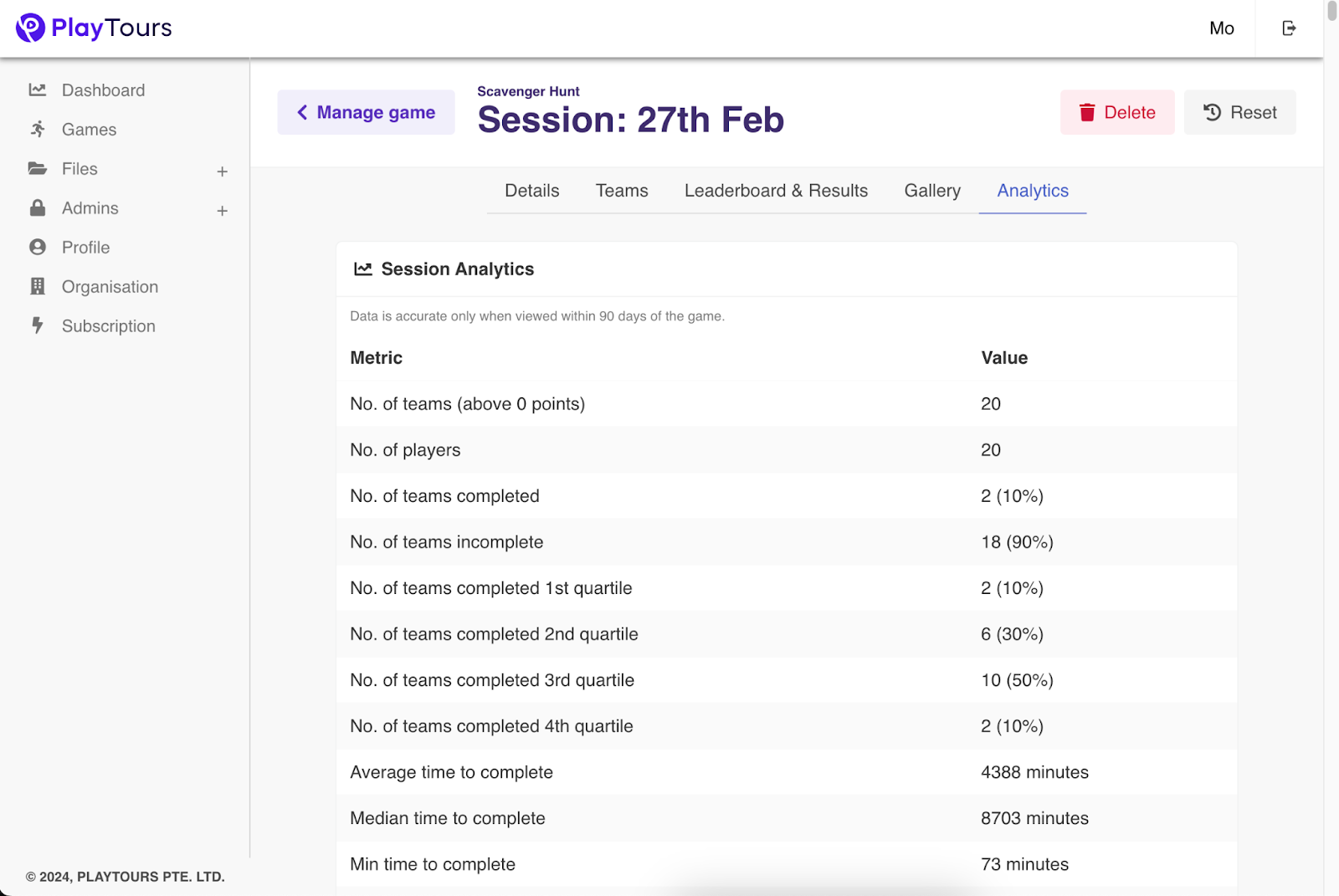
Task: Click the Games running figure icon
Action: tap(38, 129)
